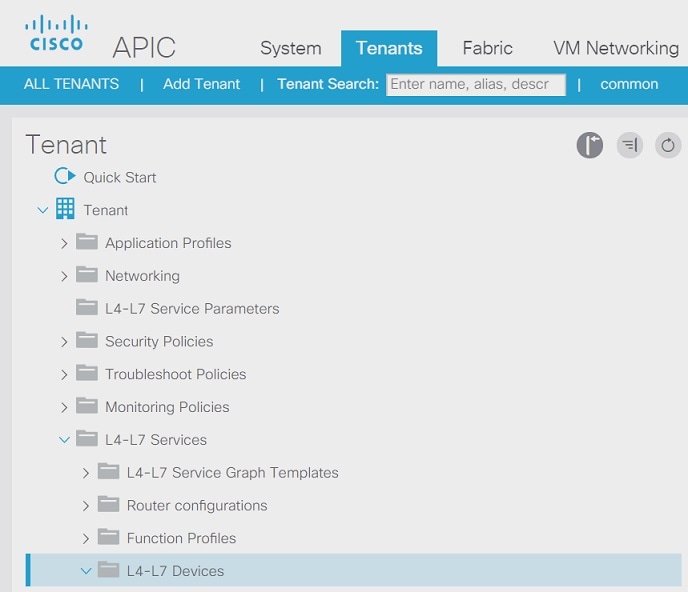The height and width of the screenshot is (592, 688).
Task: Open Application Profiles label
Action: click(x=168, y=243)
